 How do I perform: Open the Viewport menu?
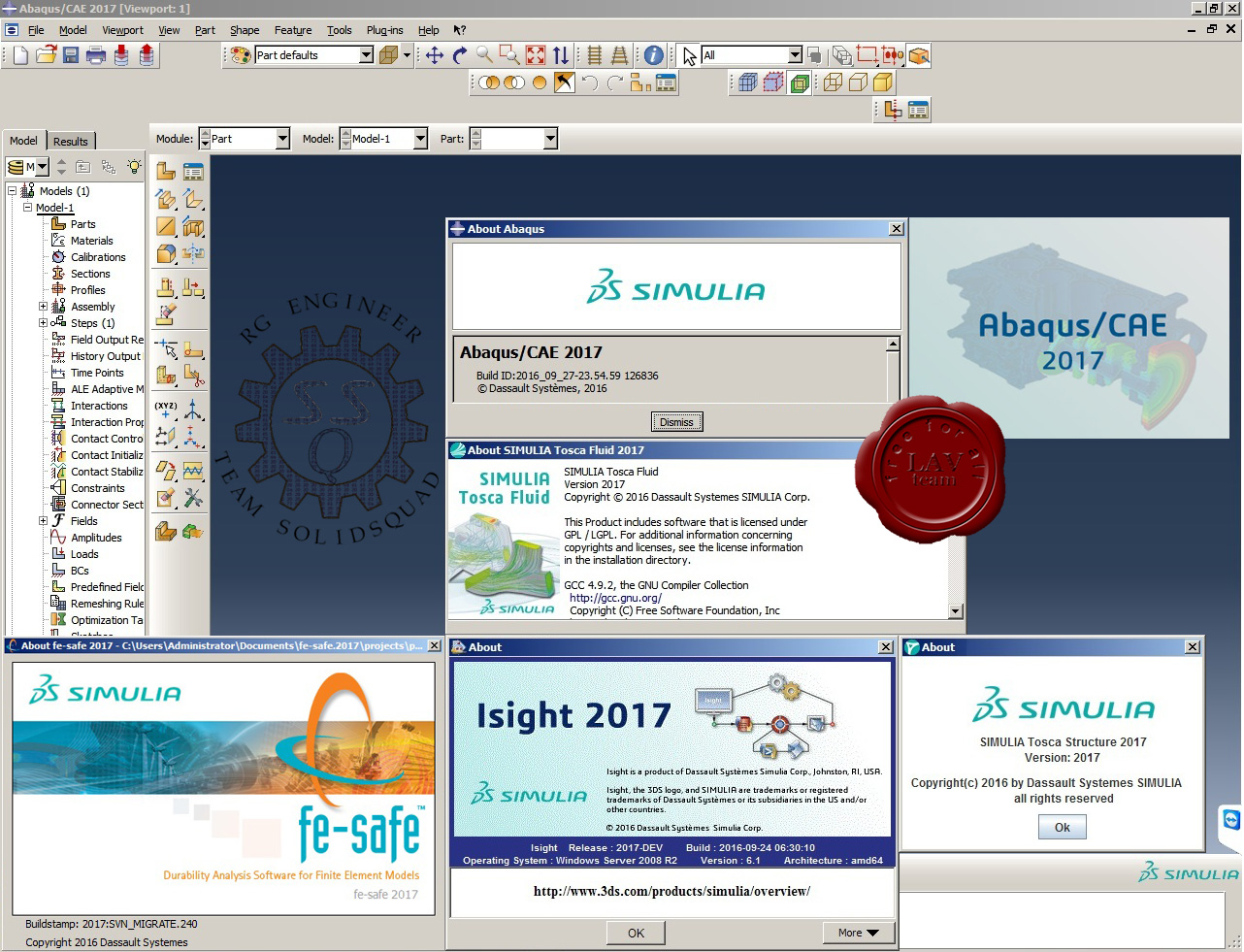[122, 30]
